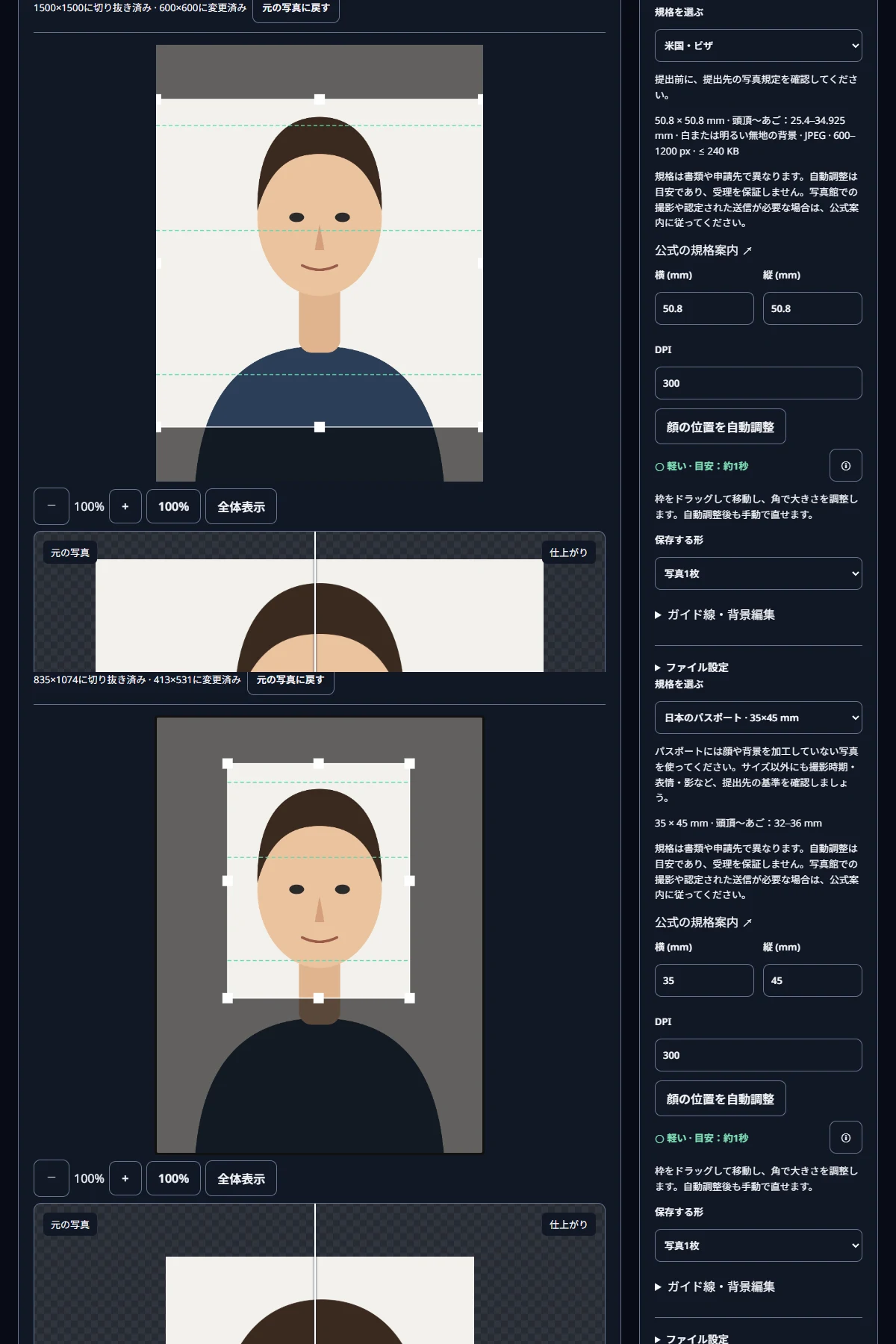Click '軽い・目安：約1秒' status in visa panel
The image size is (896, 1344).
coord(701,466)
